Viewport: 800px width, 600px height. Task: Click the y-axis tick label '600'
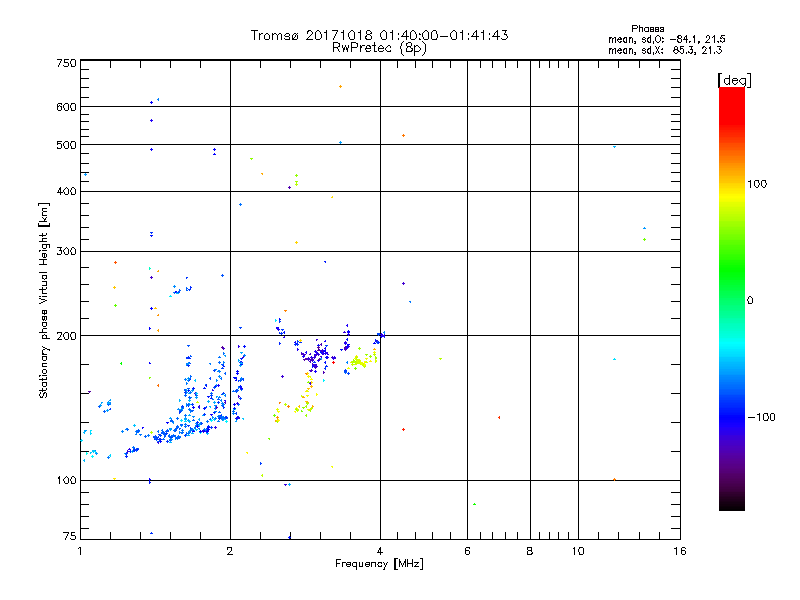[x=66, y=107]
